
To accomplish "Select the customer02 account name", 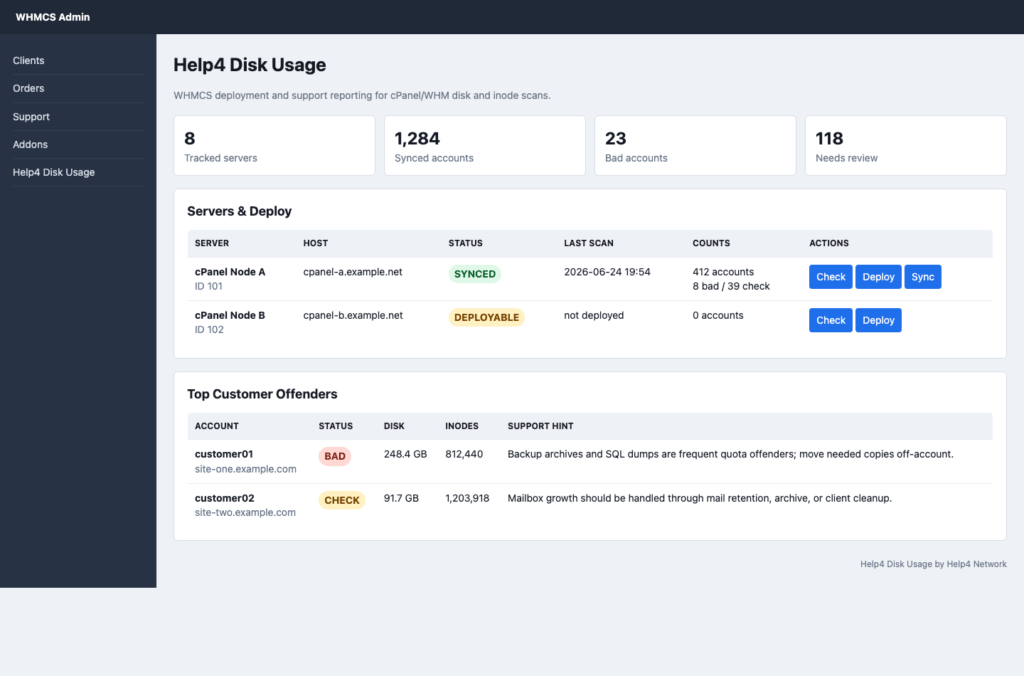I will coord(224,498).
